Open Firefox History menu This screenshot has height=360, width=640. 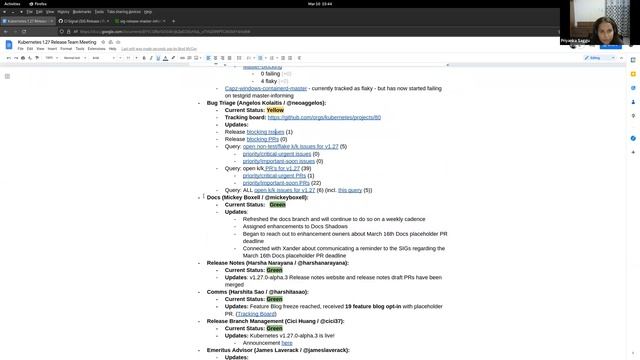coord(63,12)
